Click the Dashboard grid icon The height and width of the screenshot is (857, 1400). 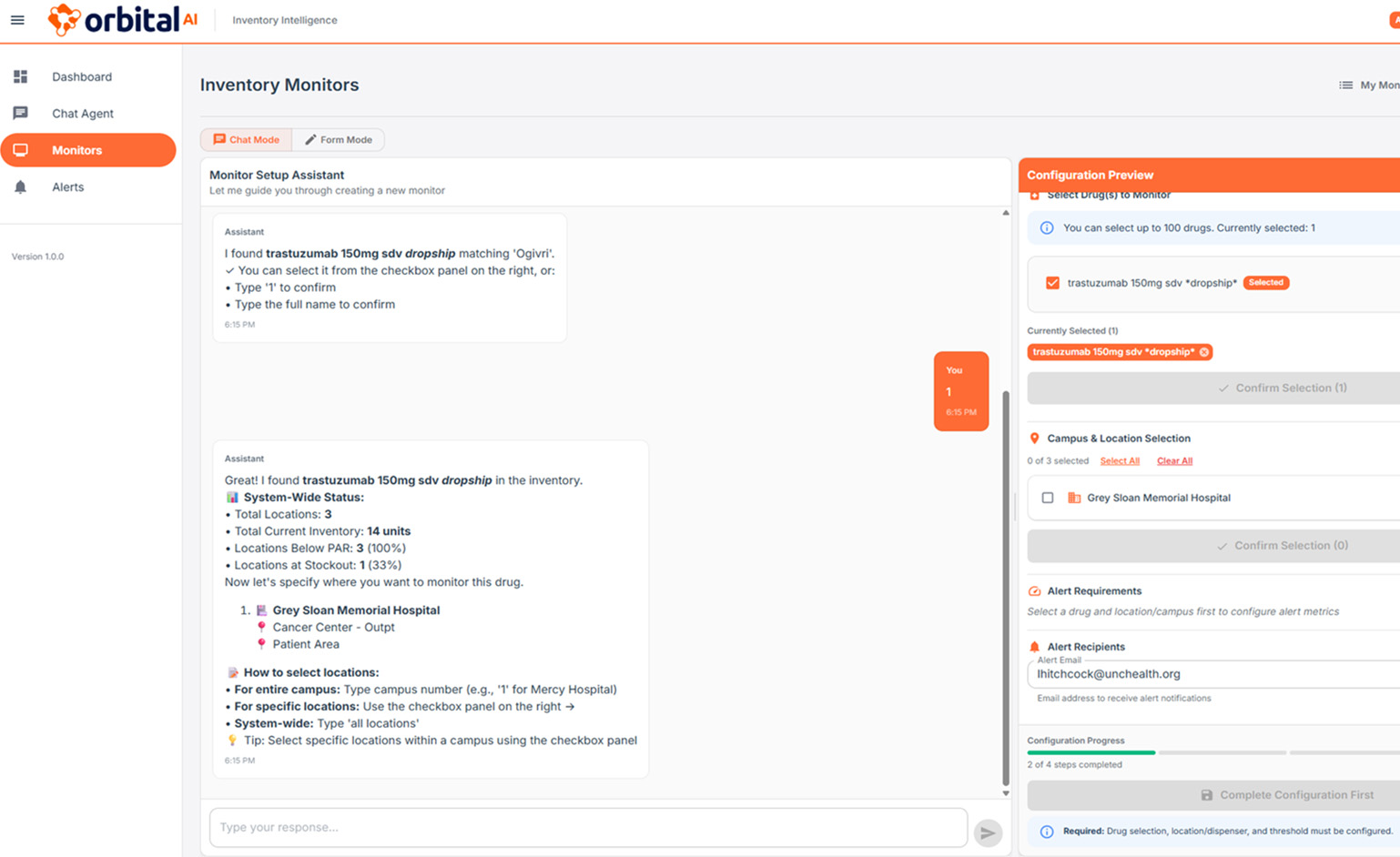click(x=20, y=77)
